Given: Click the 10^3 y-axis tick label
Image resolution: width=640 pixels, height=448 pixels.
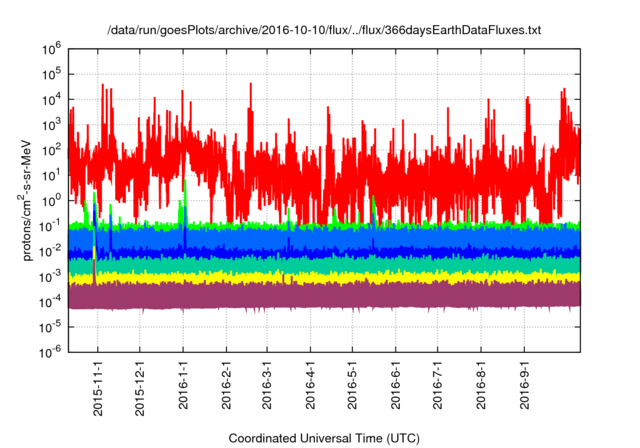Looking at the screenshot, I should click(x=51, y=125).
